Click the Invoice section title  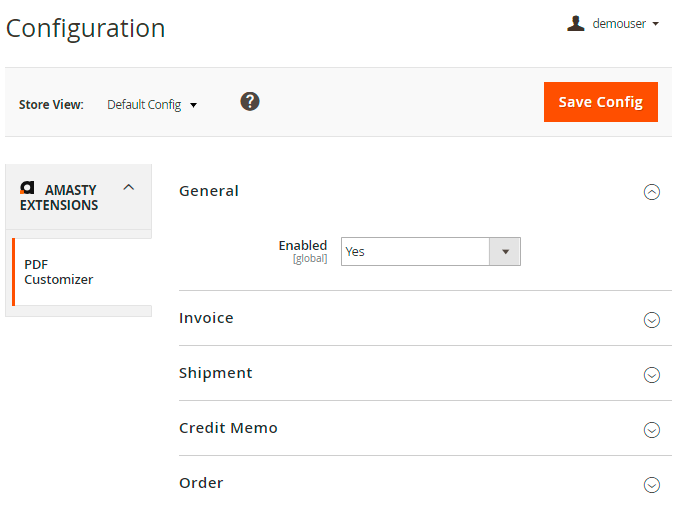[206, 318]
